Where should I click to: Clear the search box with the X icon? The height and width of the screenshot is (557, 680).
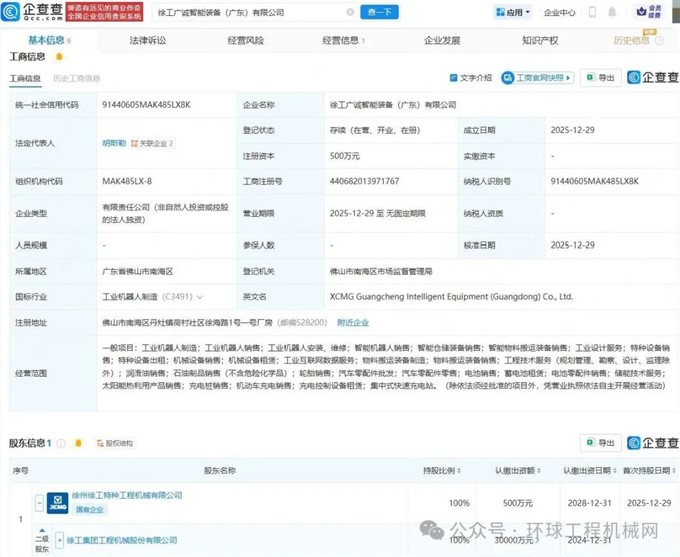349,12
